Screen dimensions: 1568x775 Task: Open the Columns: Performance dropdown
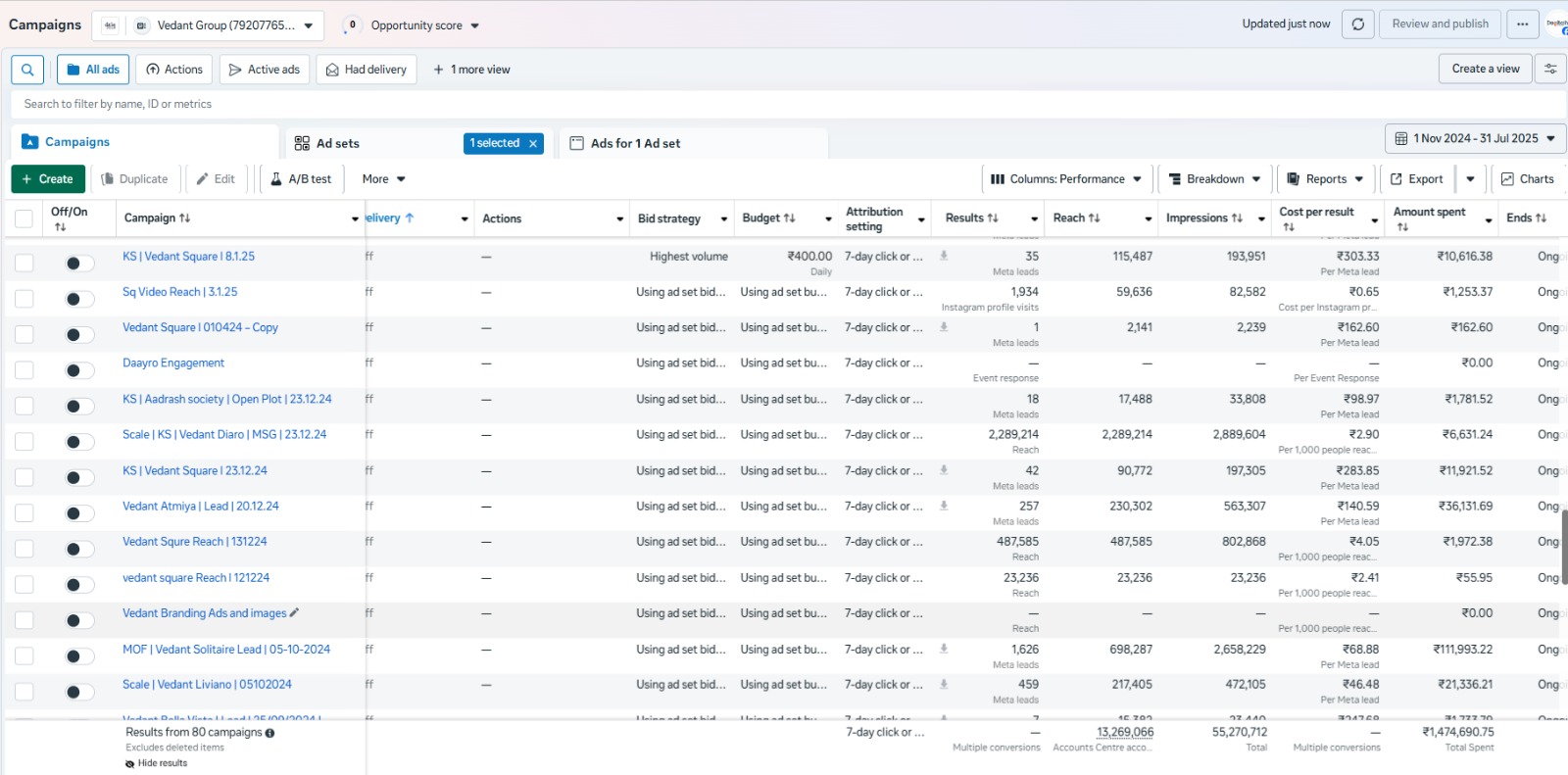pyautogui.click(x=1066, y=179)
